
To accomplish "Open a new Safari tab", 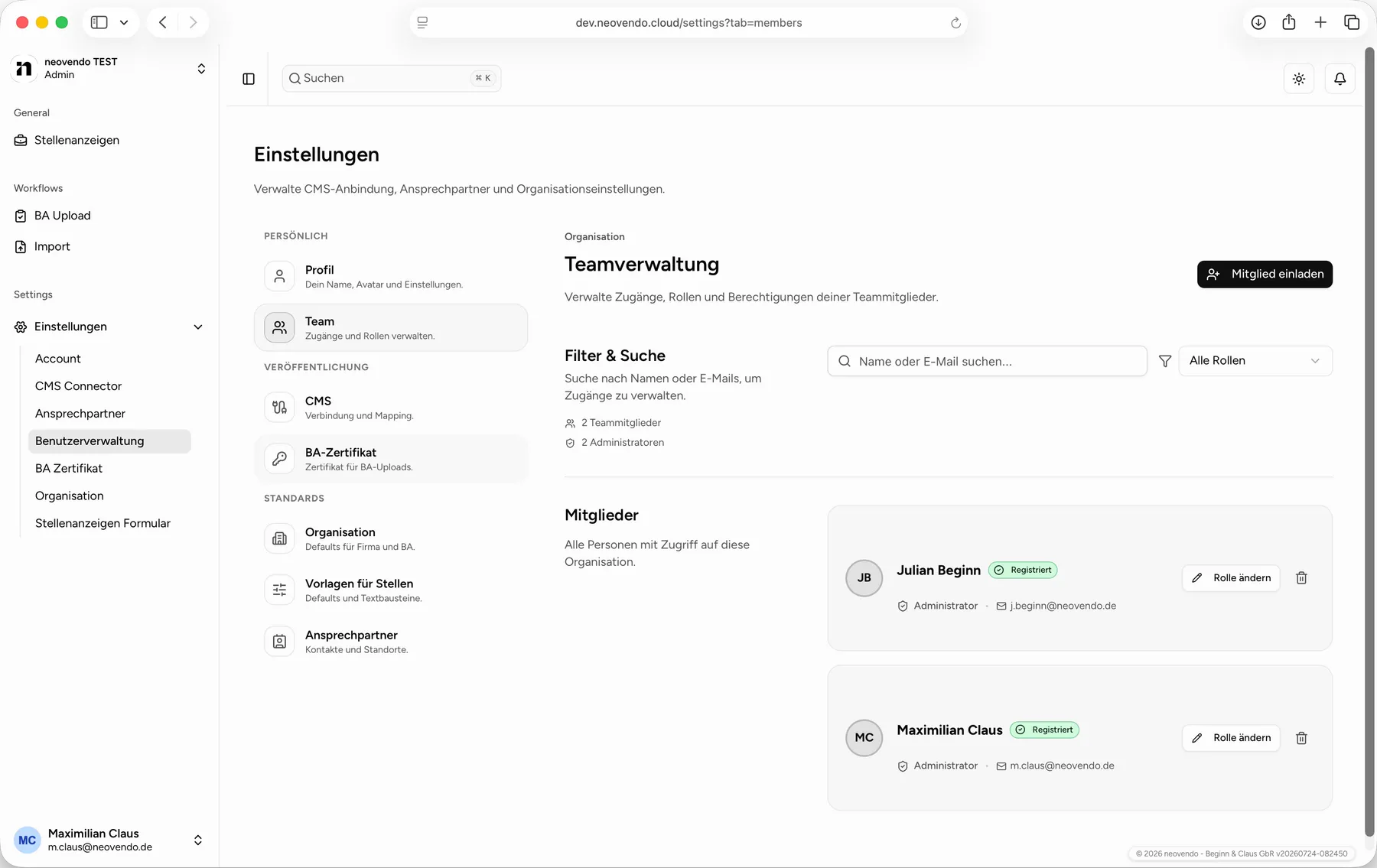I will pos(1320,22).
